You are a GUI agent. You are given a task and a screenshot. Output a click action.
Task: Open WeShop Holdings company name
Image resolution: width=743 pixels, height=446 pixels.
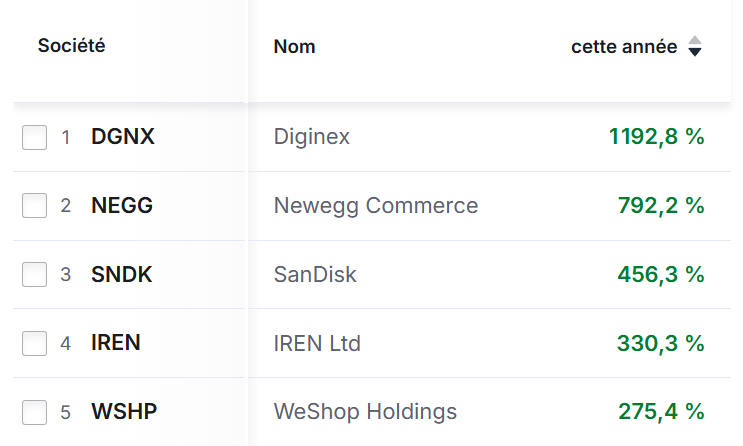coord(365,411)
